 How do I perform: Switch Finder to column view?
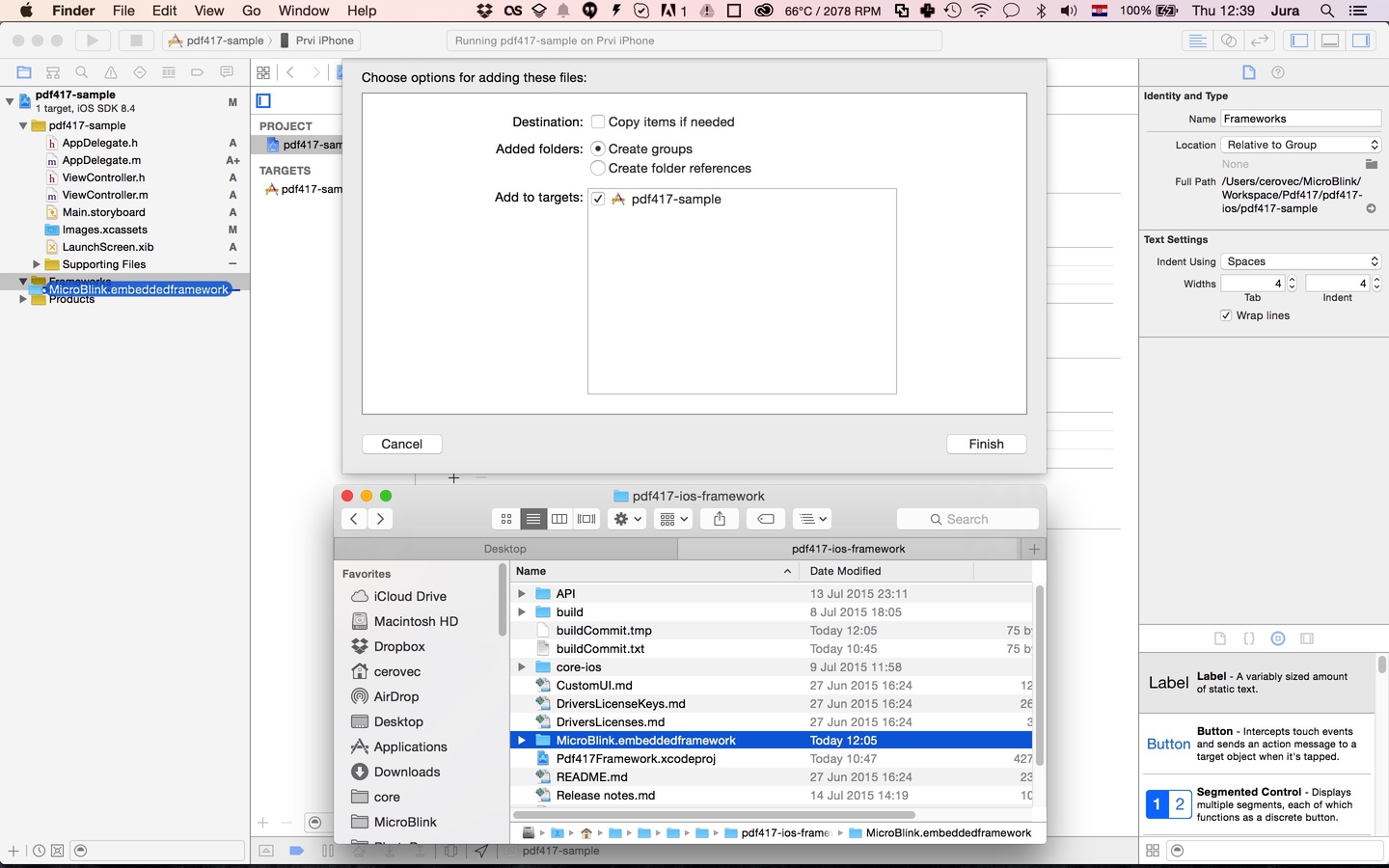click(x=559, y=519)
